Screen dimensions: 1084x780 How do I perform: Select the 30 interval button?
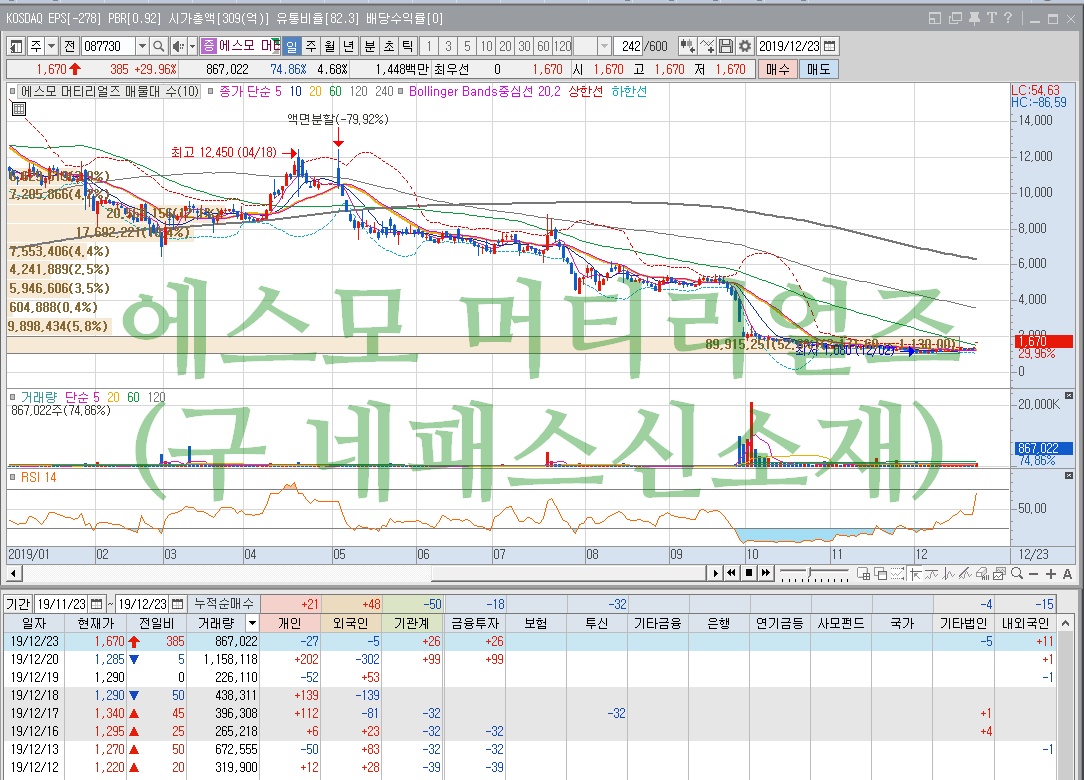524,46
